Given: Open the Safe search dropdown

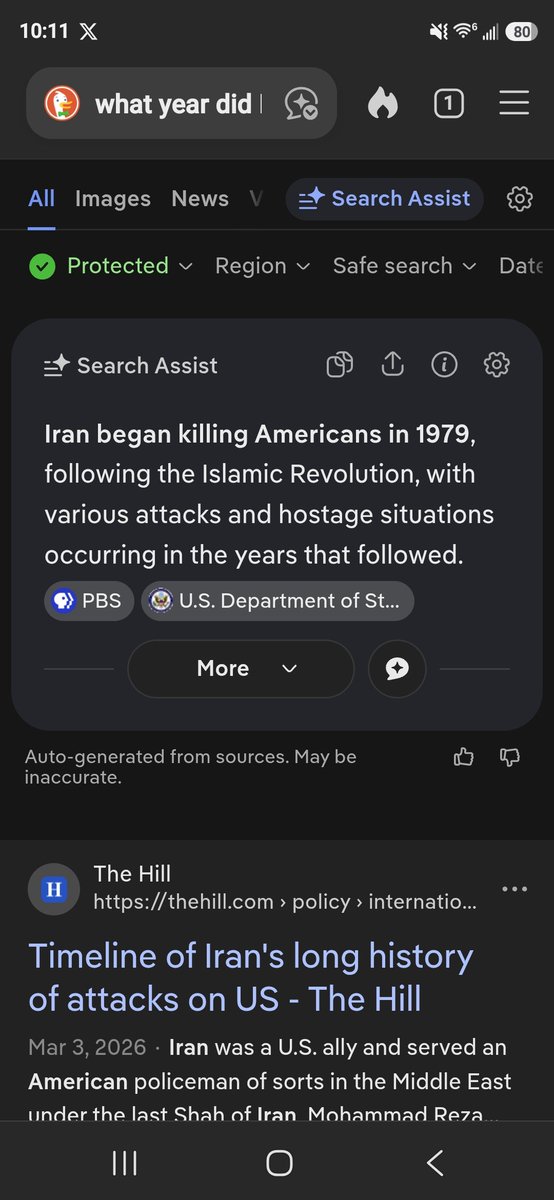Looking at the screenshot, I should 406,266.
